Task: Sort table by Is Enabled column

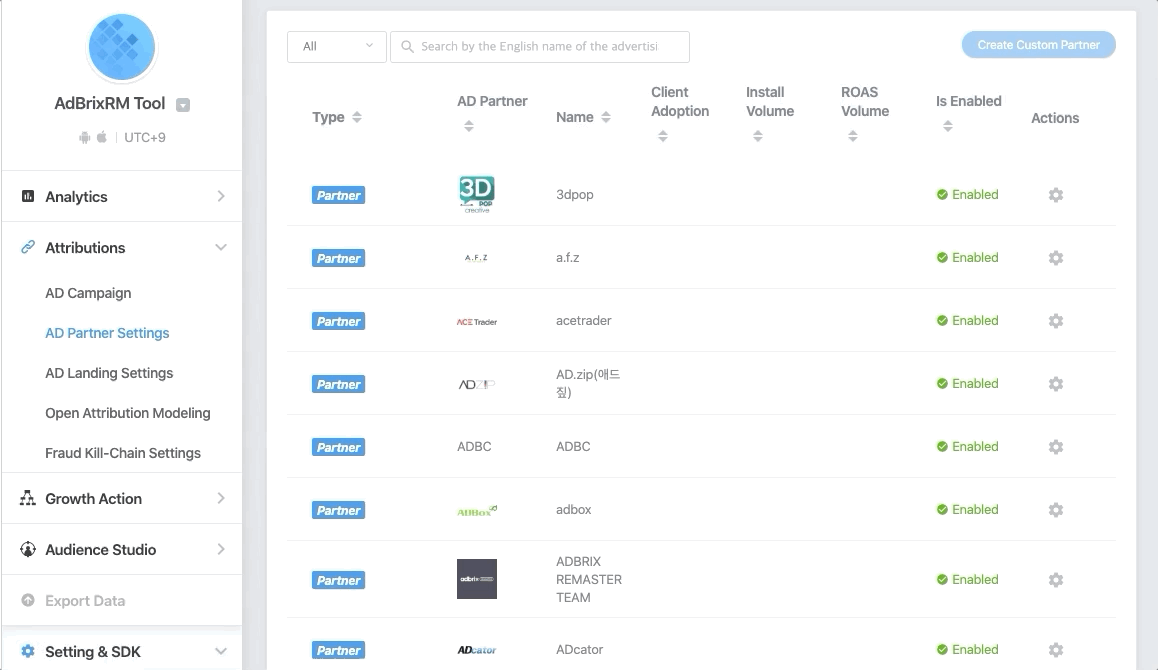Action: click(x=948, y=126)
